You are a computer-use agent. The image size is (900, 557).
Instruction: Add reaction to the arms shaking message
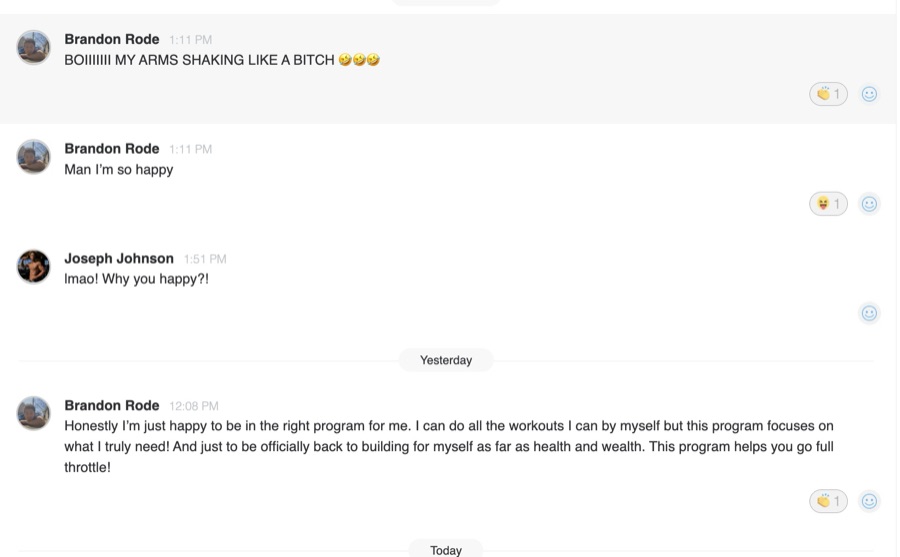pos(869,94)
